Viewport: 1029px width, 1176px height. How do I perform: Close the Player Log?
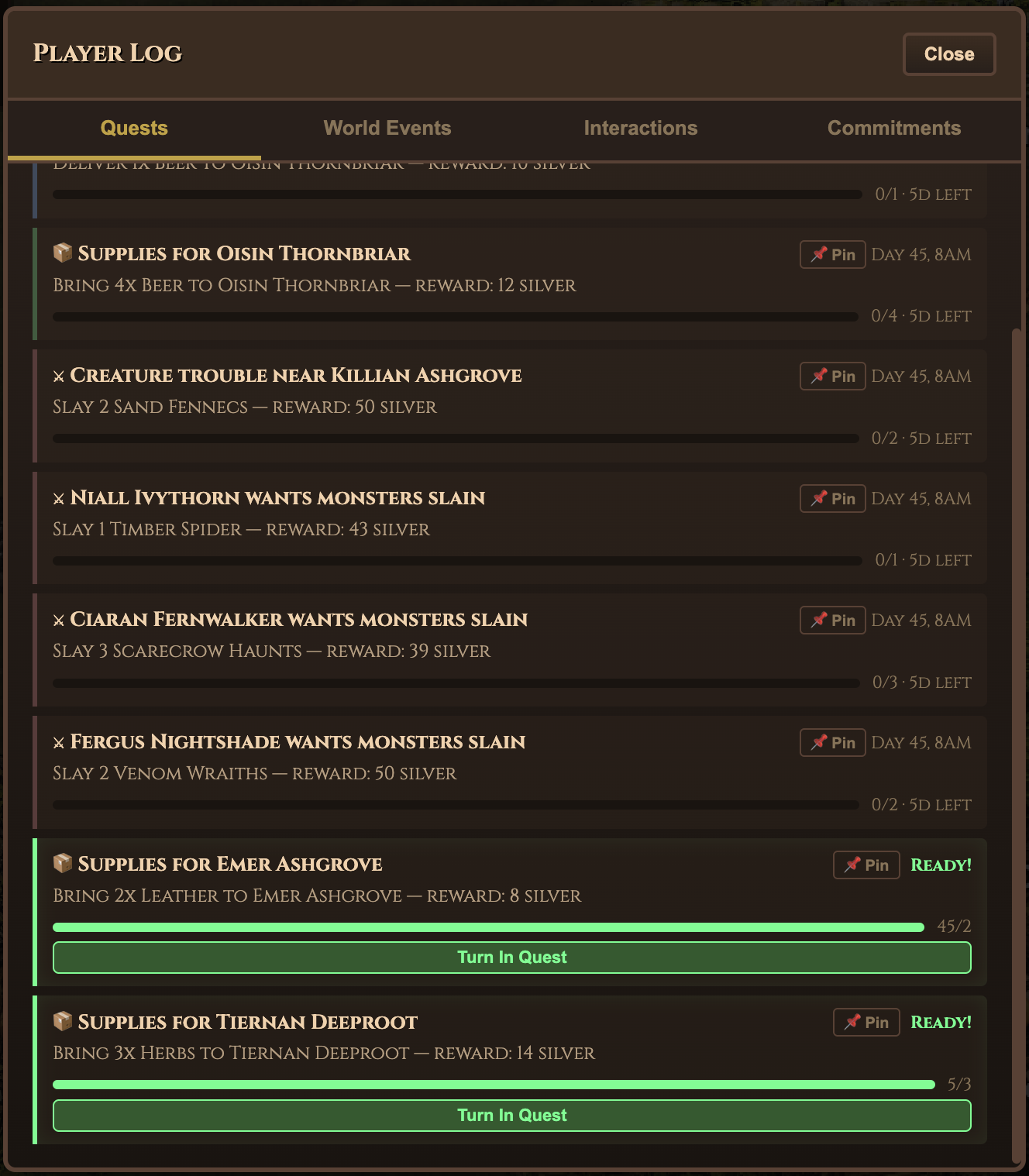coord(948,54)
